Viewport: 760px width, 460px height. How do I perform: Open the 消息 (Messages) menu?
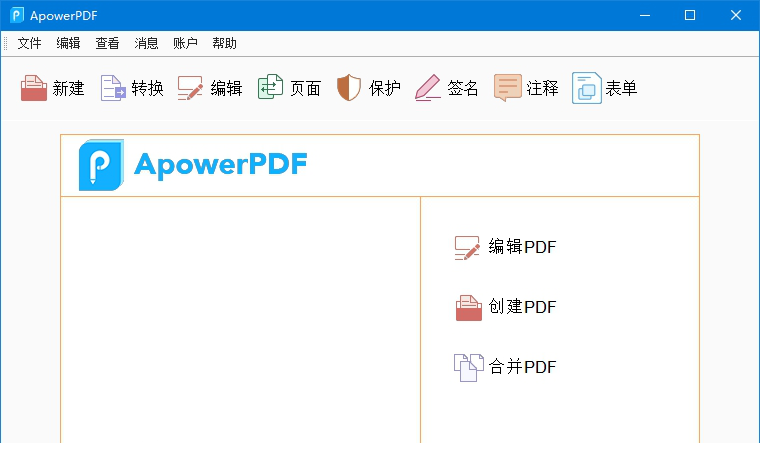coord(146,44)
